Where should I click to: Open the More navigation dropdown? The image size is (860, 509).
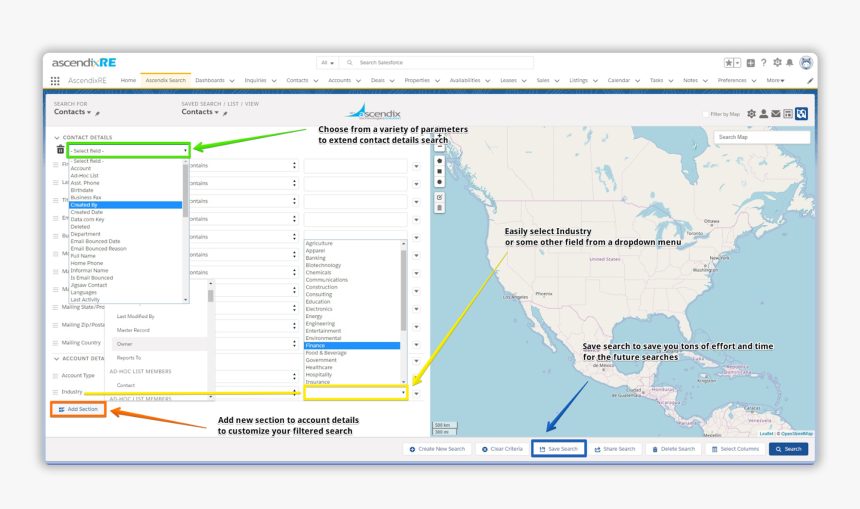(776, 81)
